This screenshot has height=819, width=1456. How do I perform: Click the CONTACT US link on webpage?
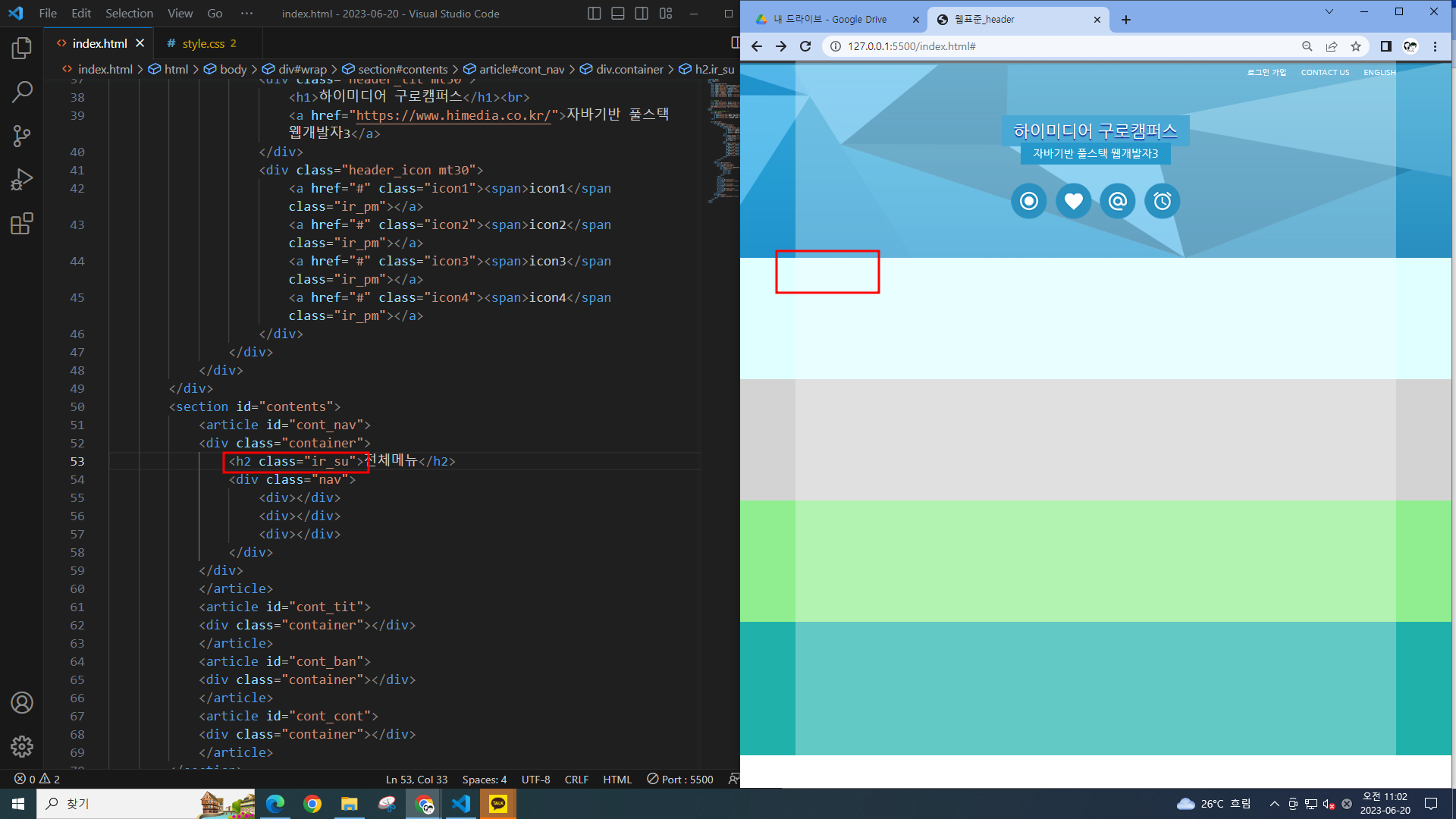point(1325,73)
